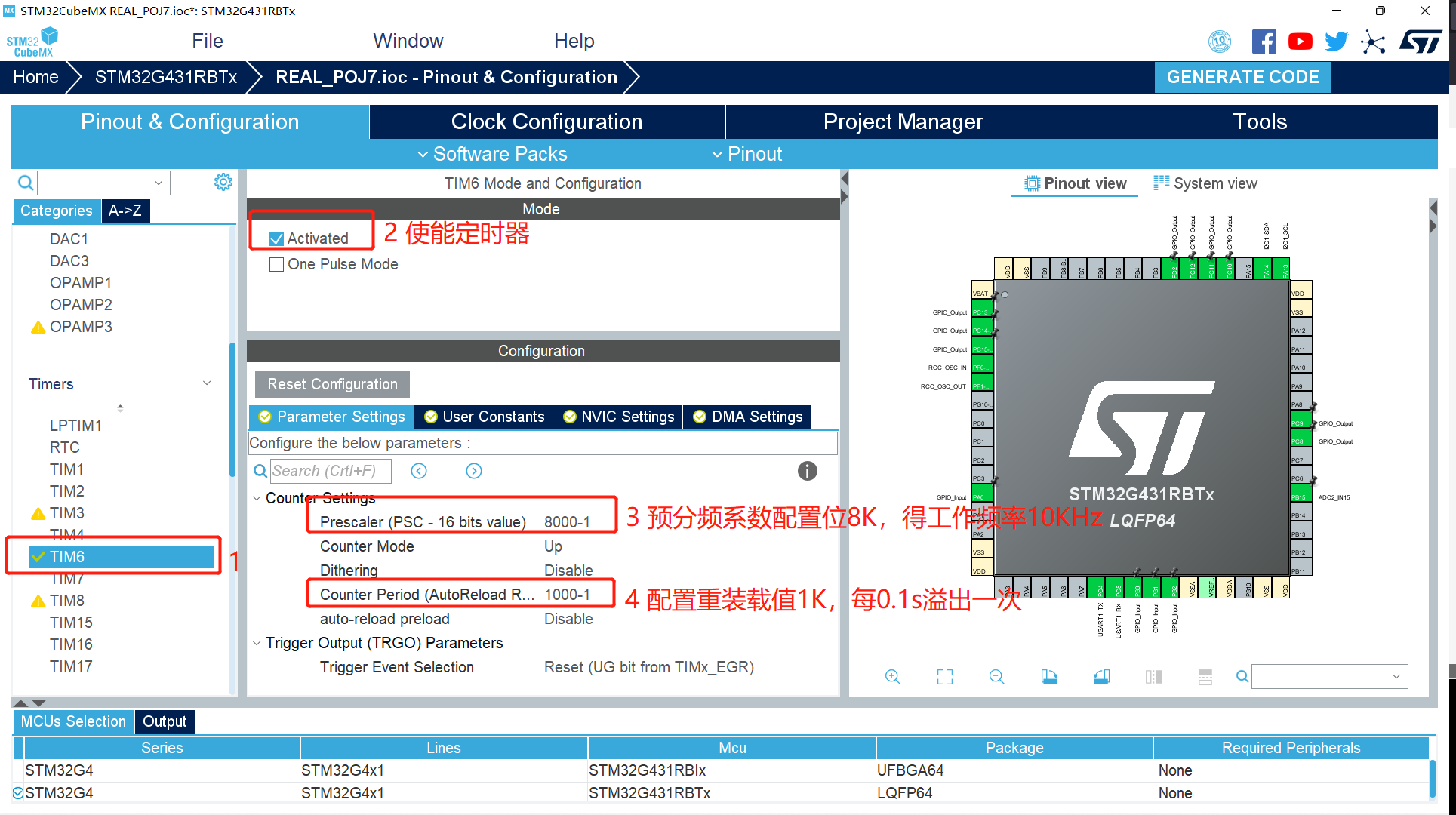
Task: Open the pin search combo box
Action: (x=1329, y=677)
